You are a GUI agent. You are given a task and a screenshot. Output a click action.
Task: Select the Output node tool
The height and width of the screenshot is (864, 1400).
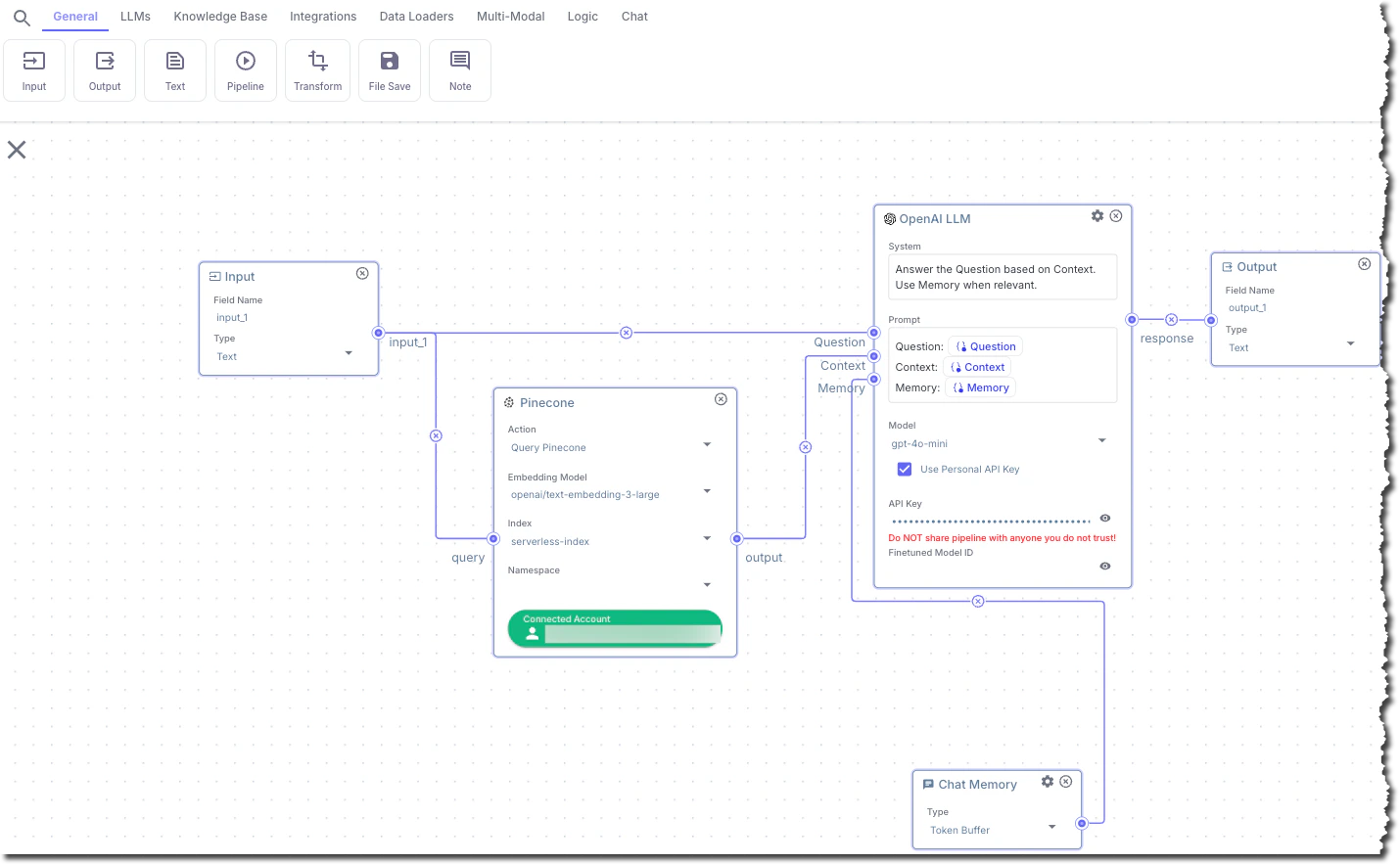105,68
